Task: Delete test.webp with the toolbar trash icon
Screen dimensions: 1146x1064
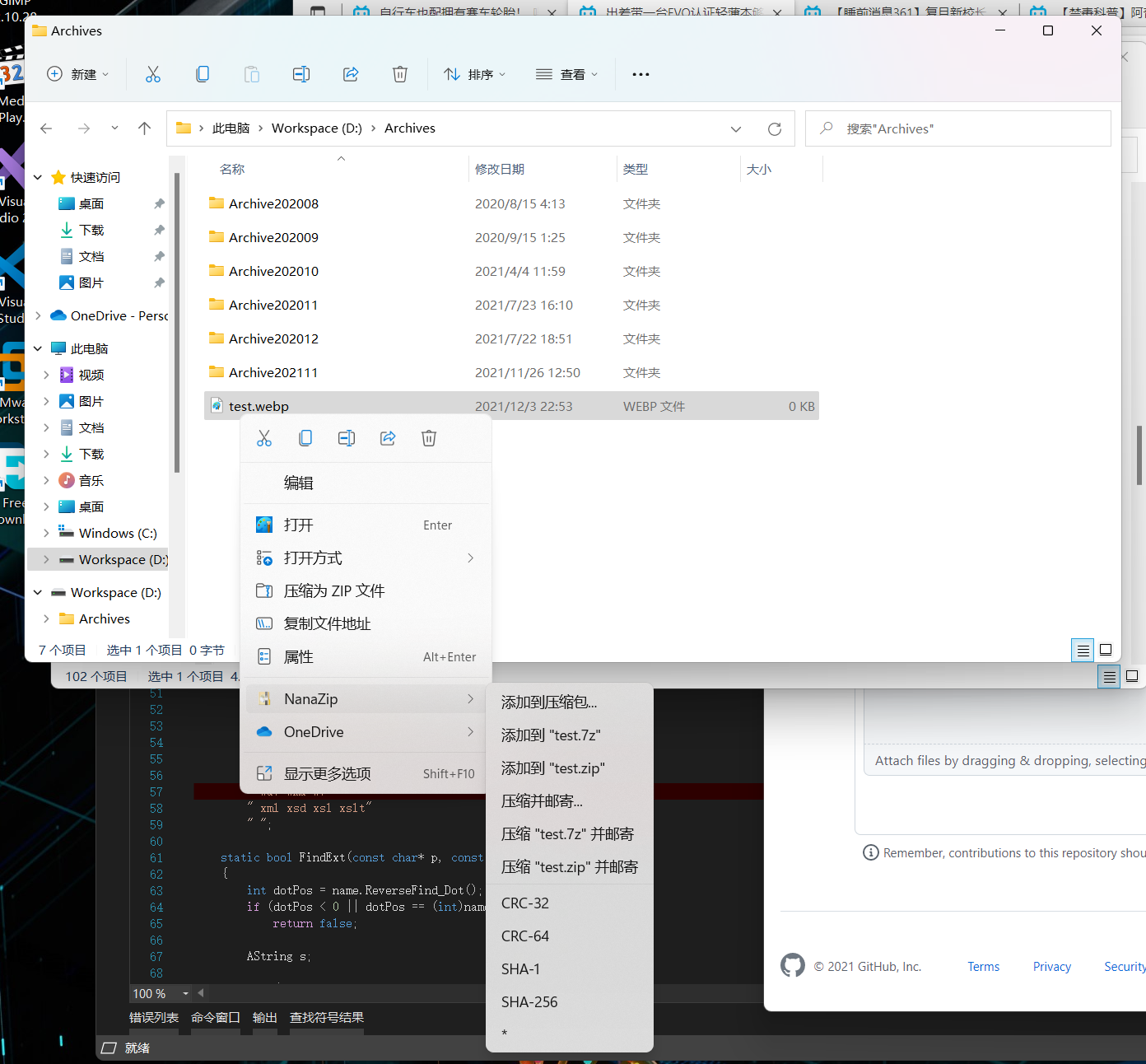Action: pos(400,74)
